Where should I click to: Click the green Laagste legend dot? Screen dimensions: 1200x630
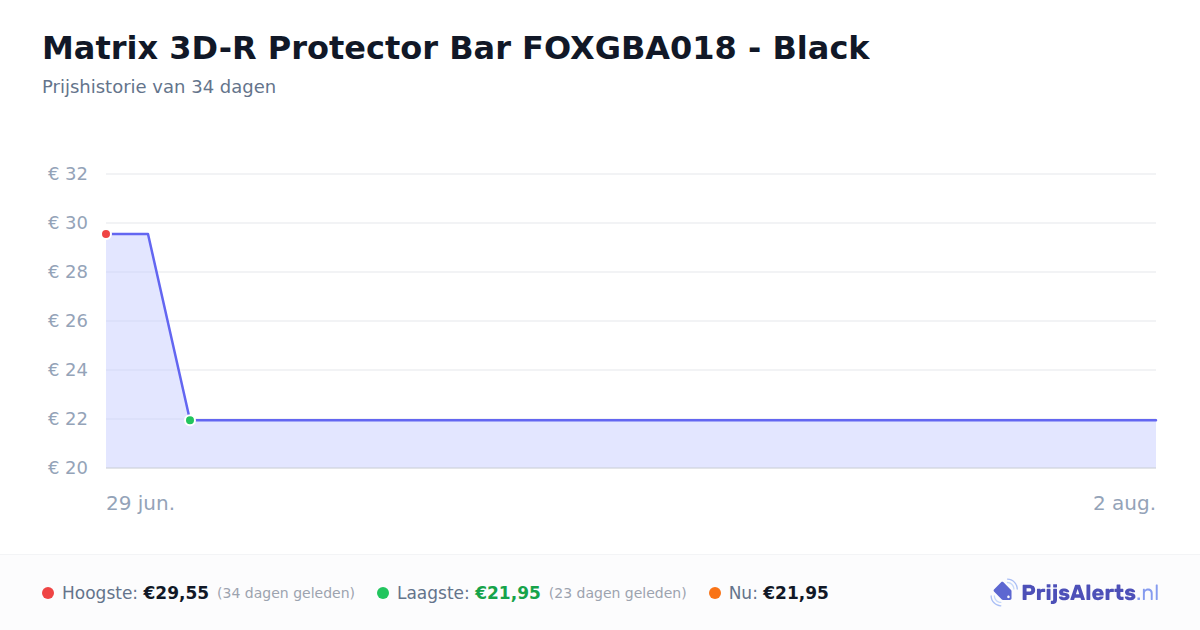click(x=383, y=593)
